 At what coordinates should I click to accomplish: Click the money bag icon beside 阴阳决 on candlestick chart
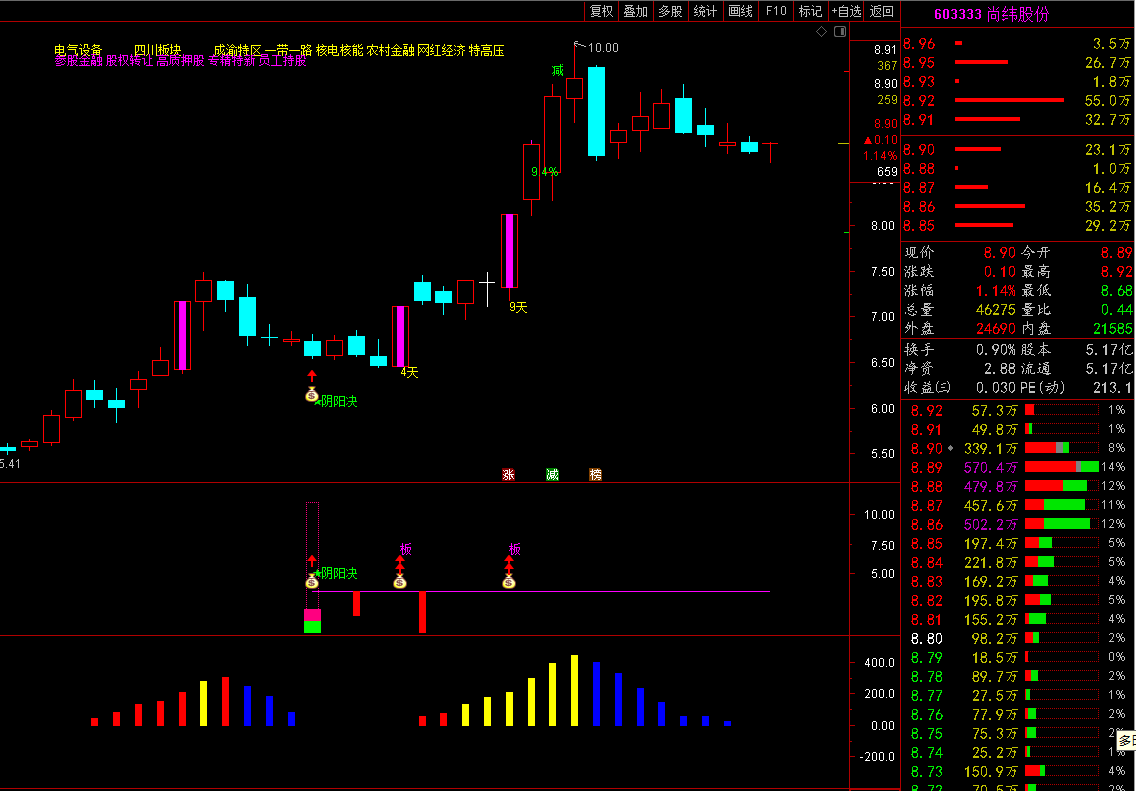[311, 395]
